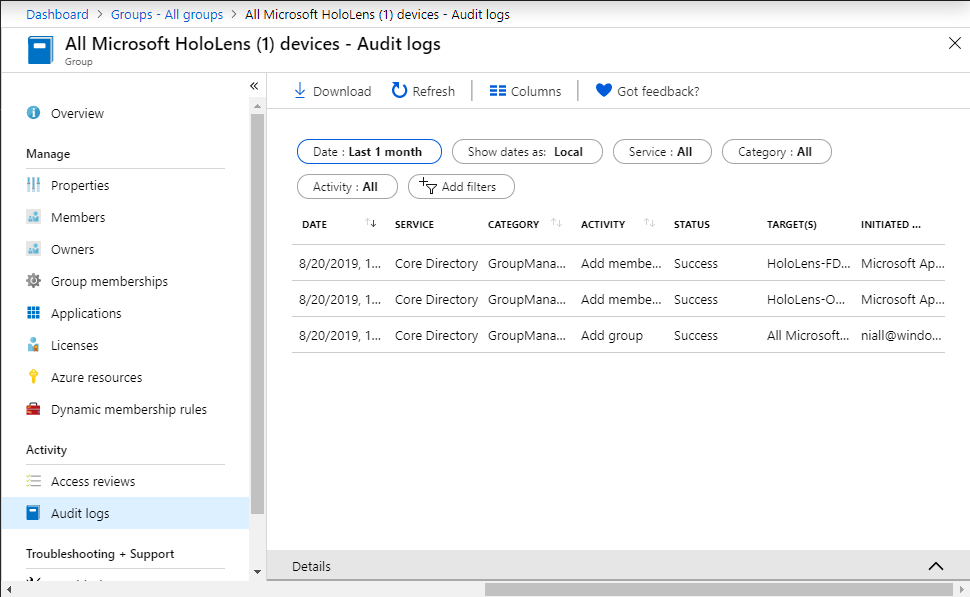Click the Licenses icon in sidebar

pyautogui.click(x=33, y=345)
